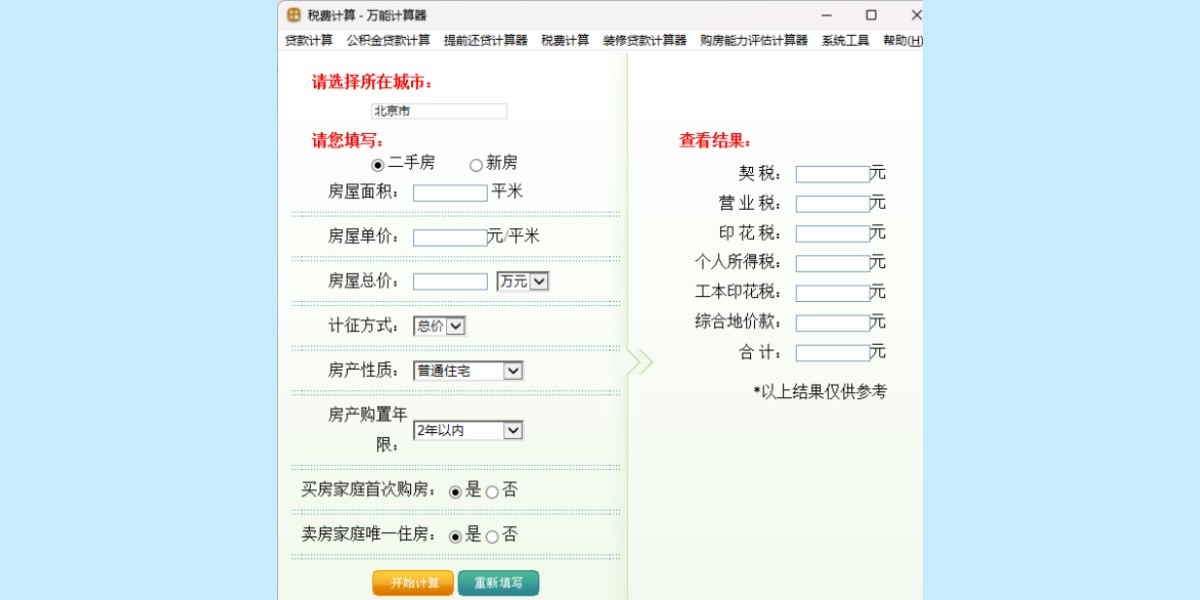Open the 提前还贷计算器 menu
The width and height of the screenshot is (1200, 600).
pos(486,40)
